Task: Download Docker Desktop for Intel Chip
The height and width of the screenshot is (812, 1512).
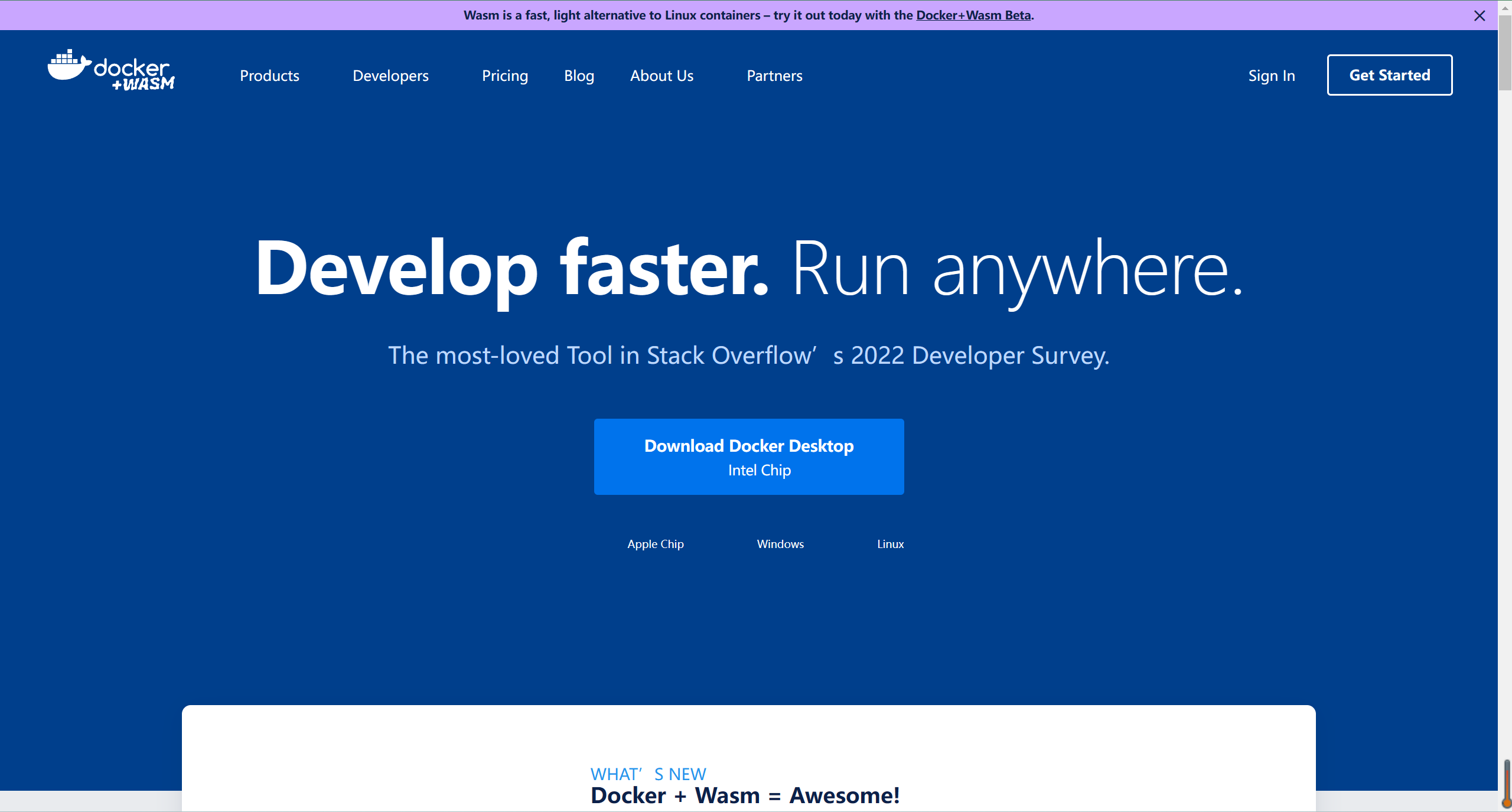Action: click(749, 457)
